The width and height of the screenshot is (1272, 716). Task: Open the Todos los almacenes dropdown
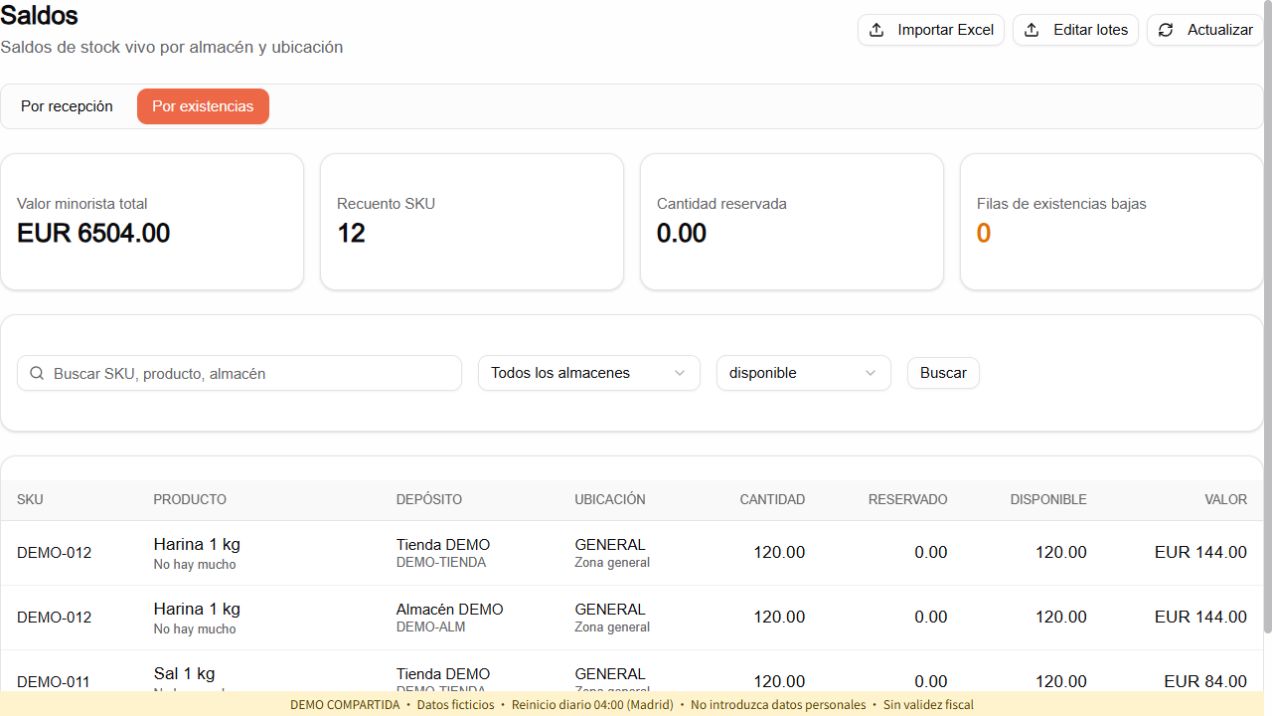[589, 373]
